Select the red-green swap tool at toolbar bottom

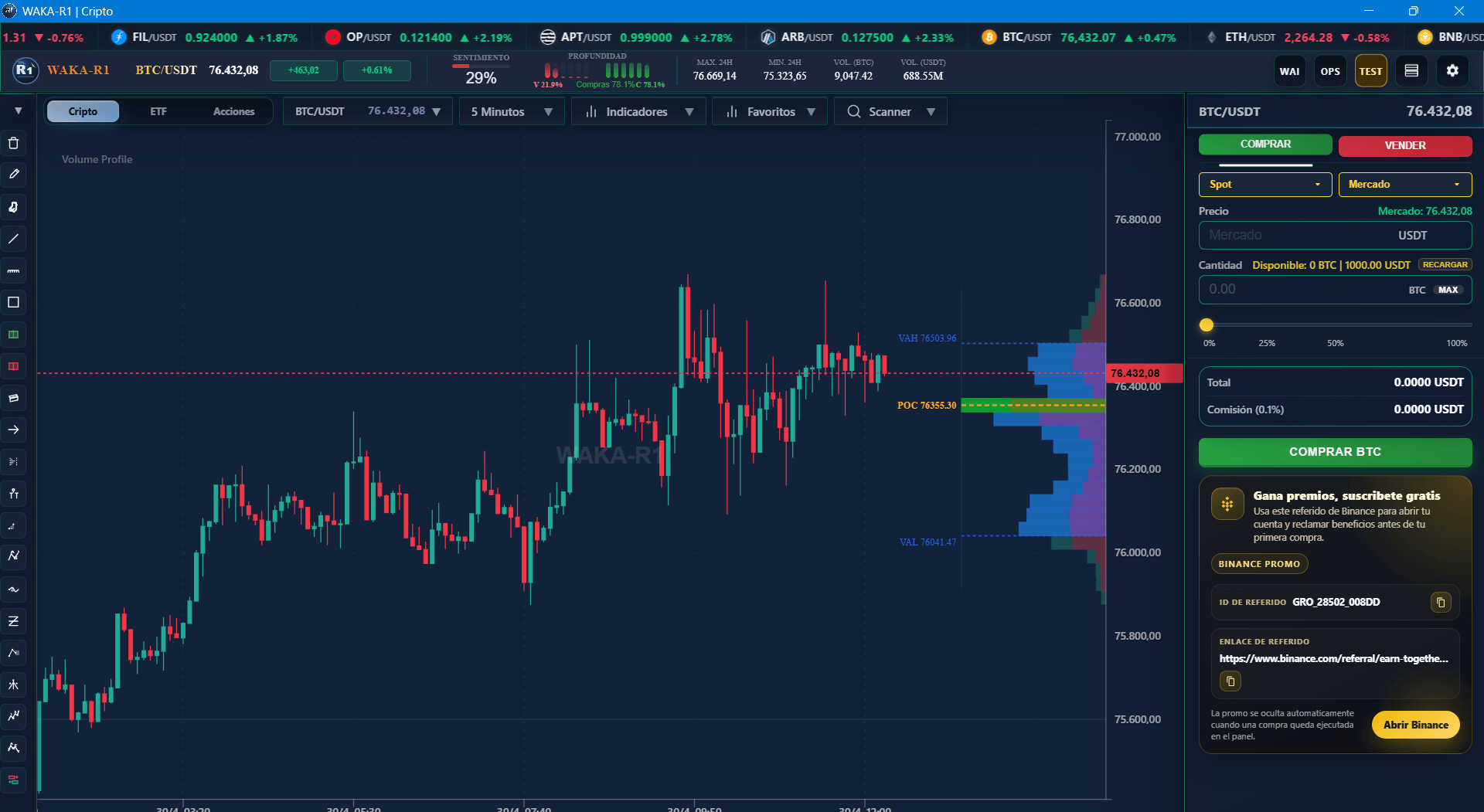[x=13, y=780]
